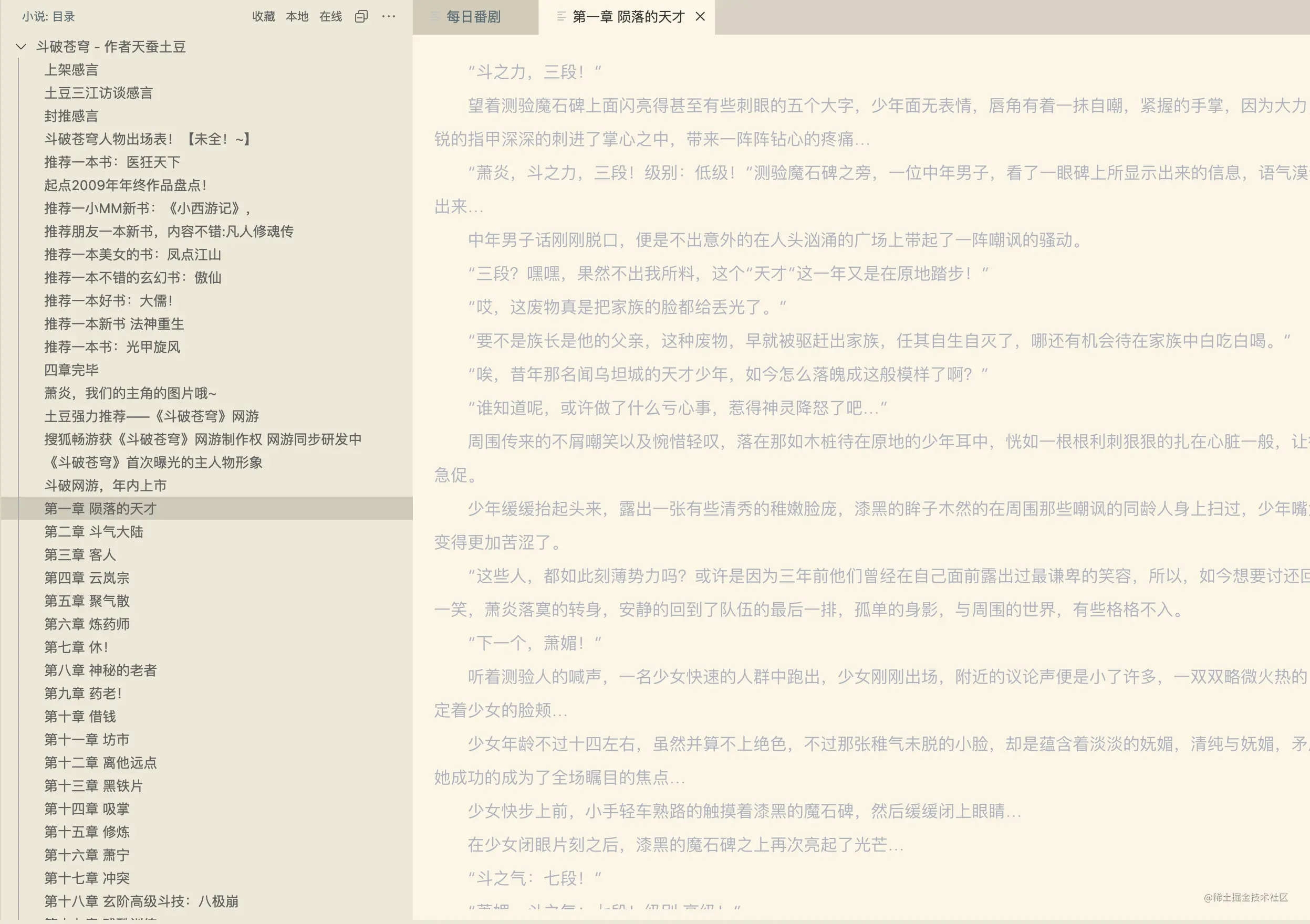1310x924 pixels.
Task: Switch source to 收藏
Action: tap(263, 17)
